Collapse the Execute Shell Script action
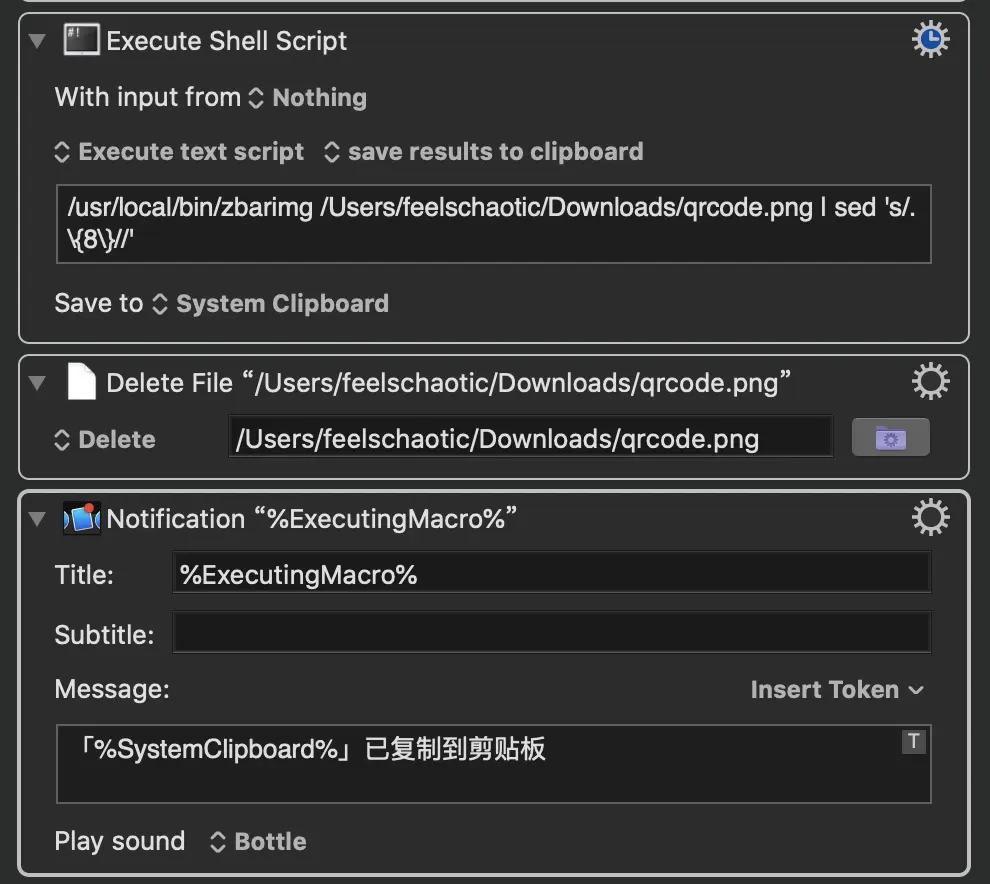The width and height of the screenshot is (990, 884). (x=38, y=42)
